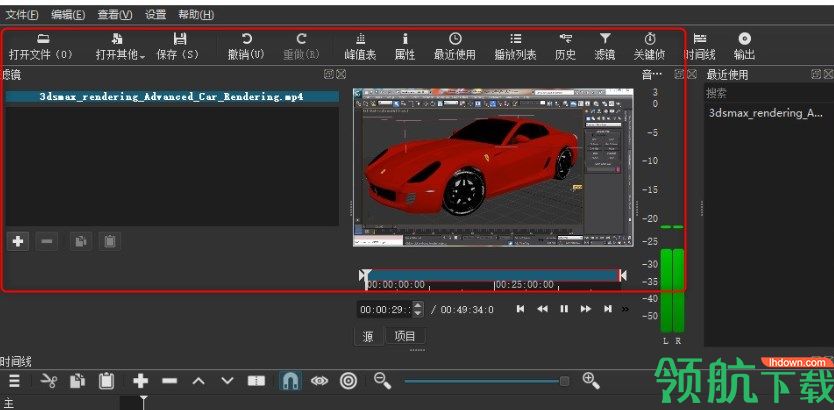
Task: Switch to the 项目 project tab
Action: (x=405, y=336)
